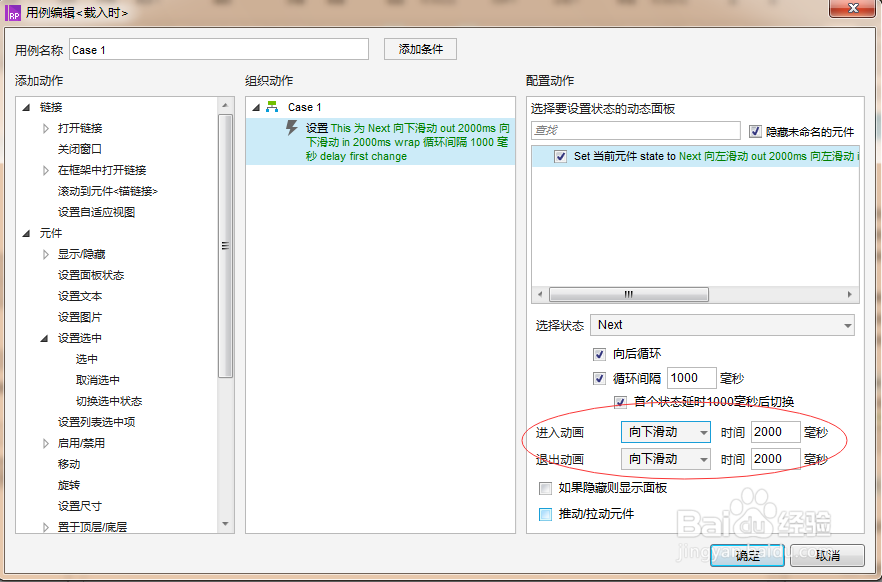This screenshot has height=582, width=882.
Task: Click 进入动画 时间 2000 field
Action: tap(775, 432)
